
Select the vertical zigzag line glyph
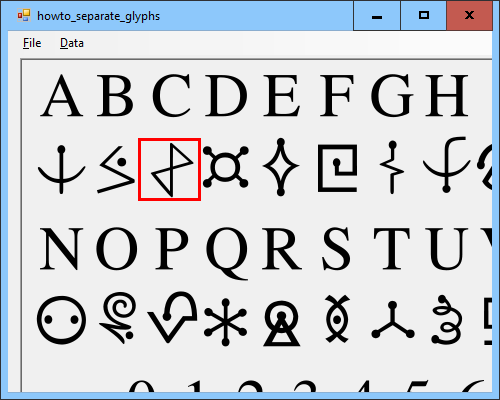392,167
